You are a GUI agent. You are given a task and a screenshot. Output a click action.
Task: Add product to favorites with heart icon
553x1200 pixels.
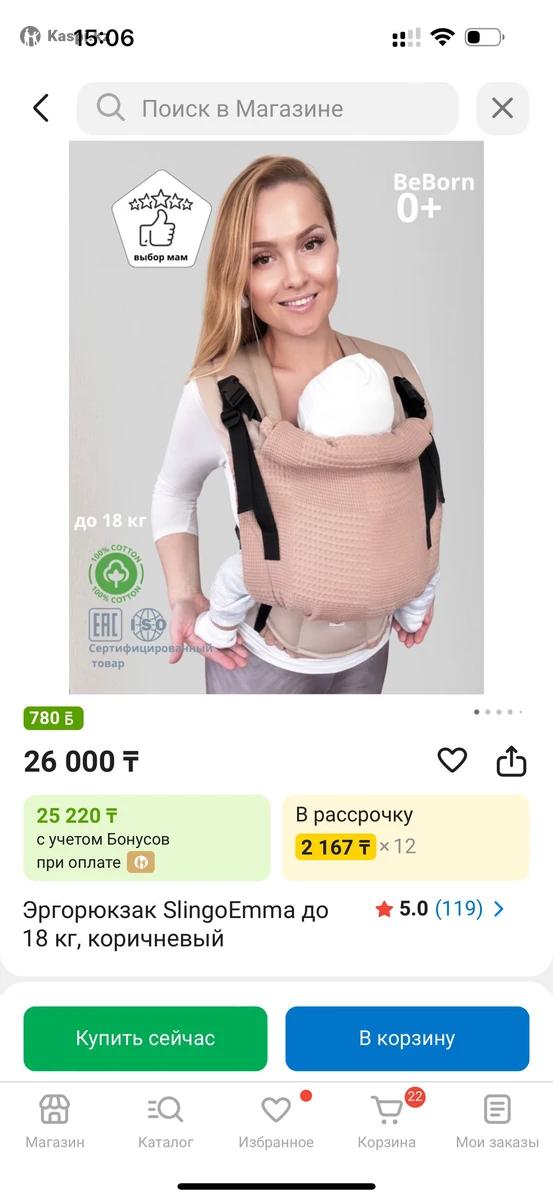(x=452, y=761)
